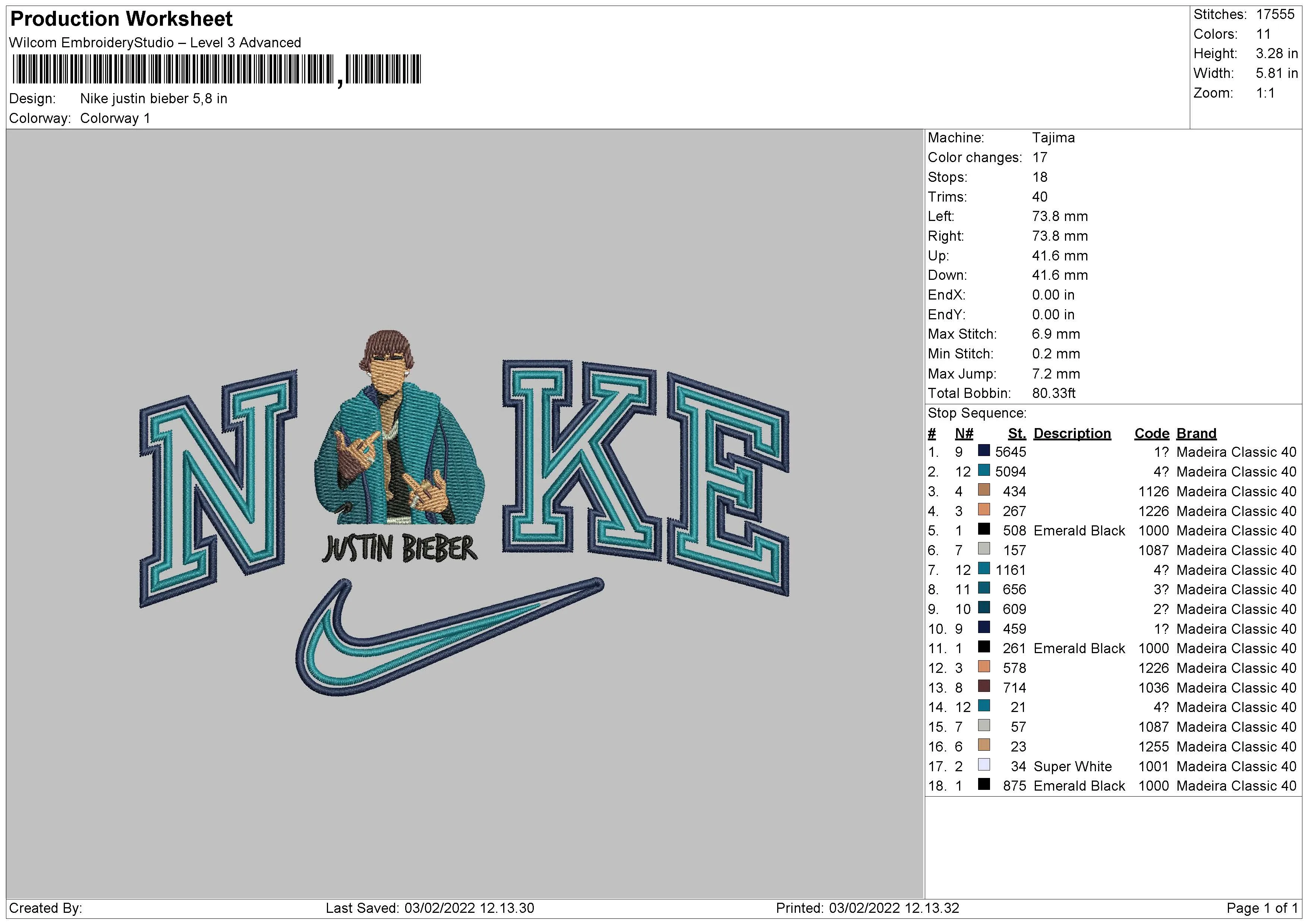1308x924 pixels.
Task: Click the swatch for code 1255 in row 16
Action: (x=984, y=745)
